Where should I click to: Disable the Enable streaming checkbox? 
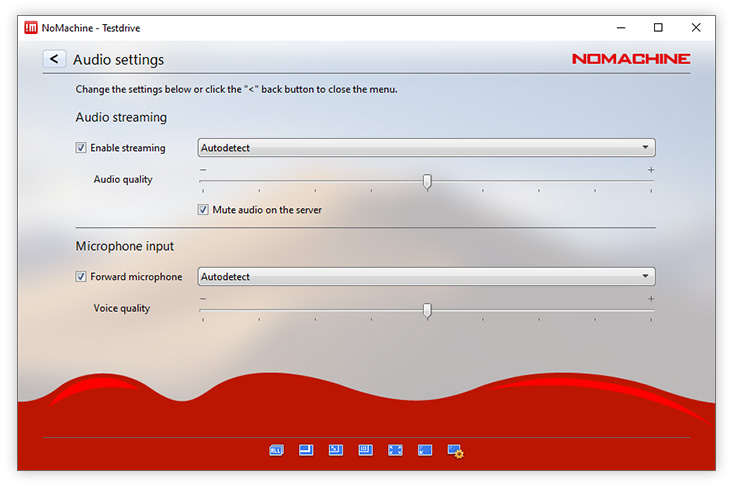[81, 148]
